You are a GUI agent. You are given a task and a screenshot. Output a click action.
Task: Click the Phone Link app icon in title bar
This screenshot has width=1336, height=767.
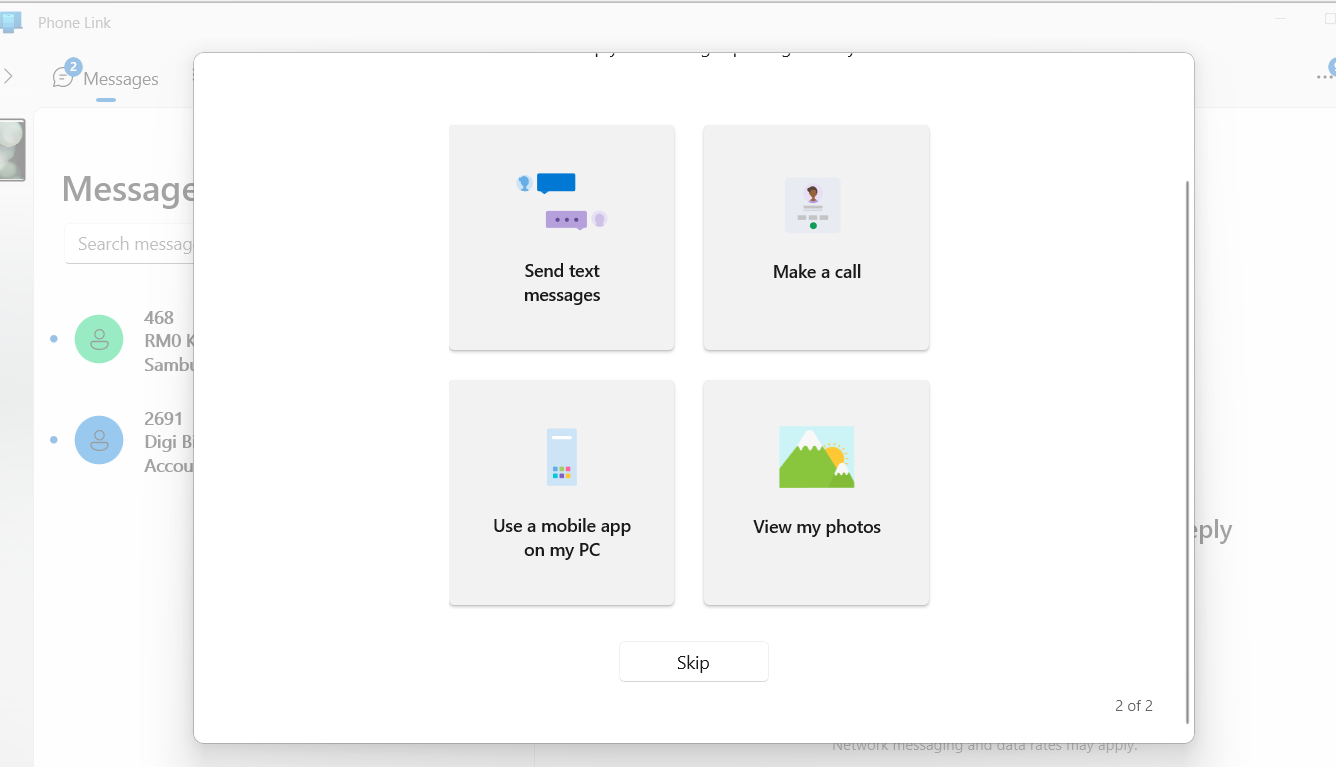pyautogui.click(x=12, y=22)
